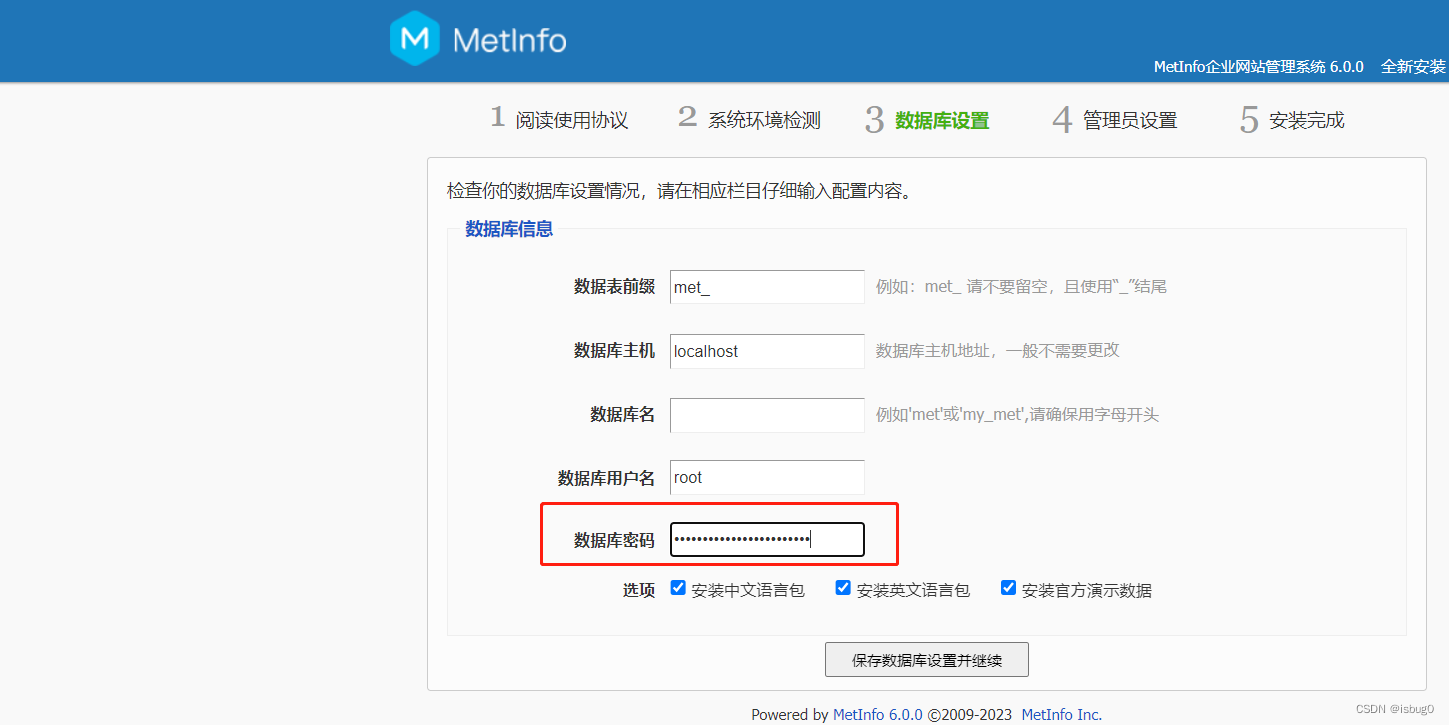Image resolution: width=1449 pixels, height=725 pixels.
Task: Open the MetInfo 6.0.0 footer link
Action: pyautogui.click(x=877, y=714)
